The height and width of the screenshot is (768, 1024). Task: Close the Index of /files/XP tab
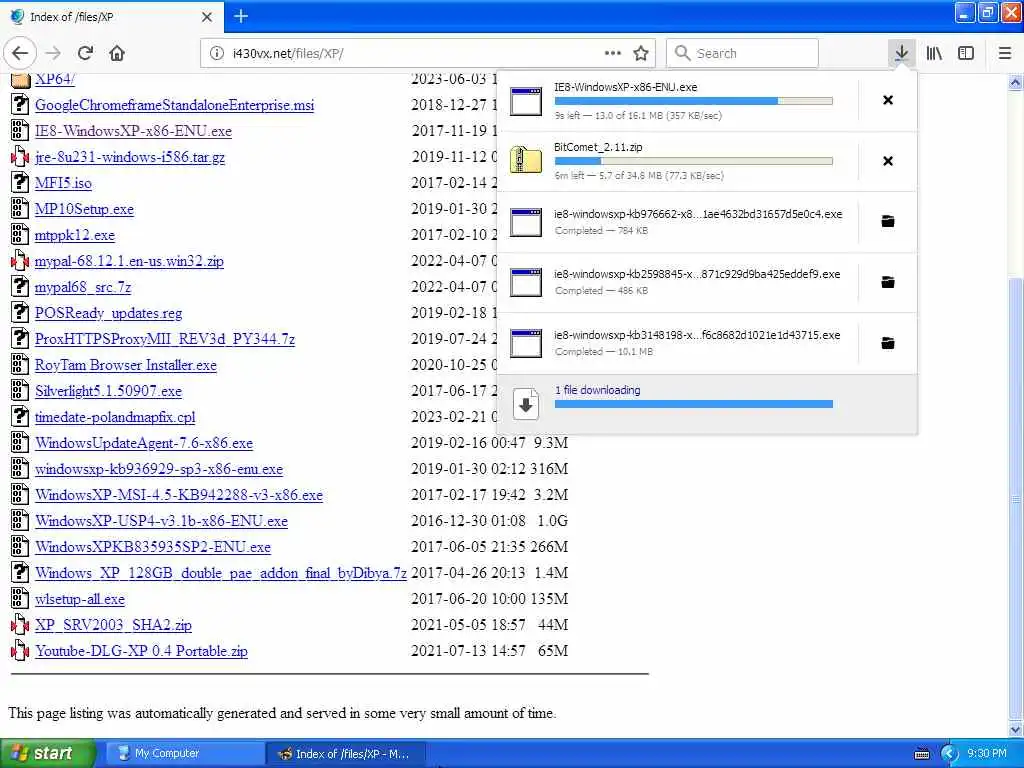206,17
